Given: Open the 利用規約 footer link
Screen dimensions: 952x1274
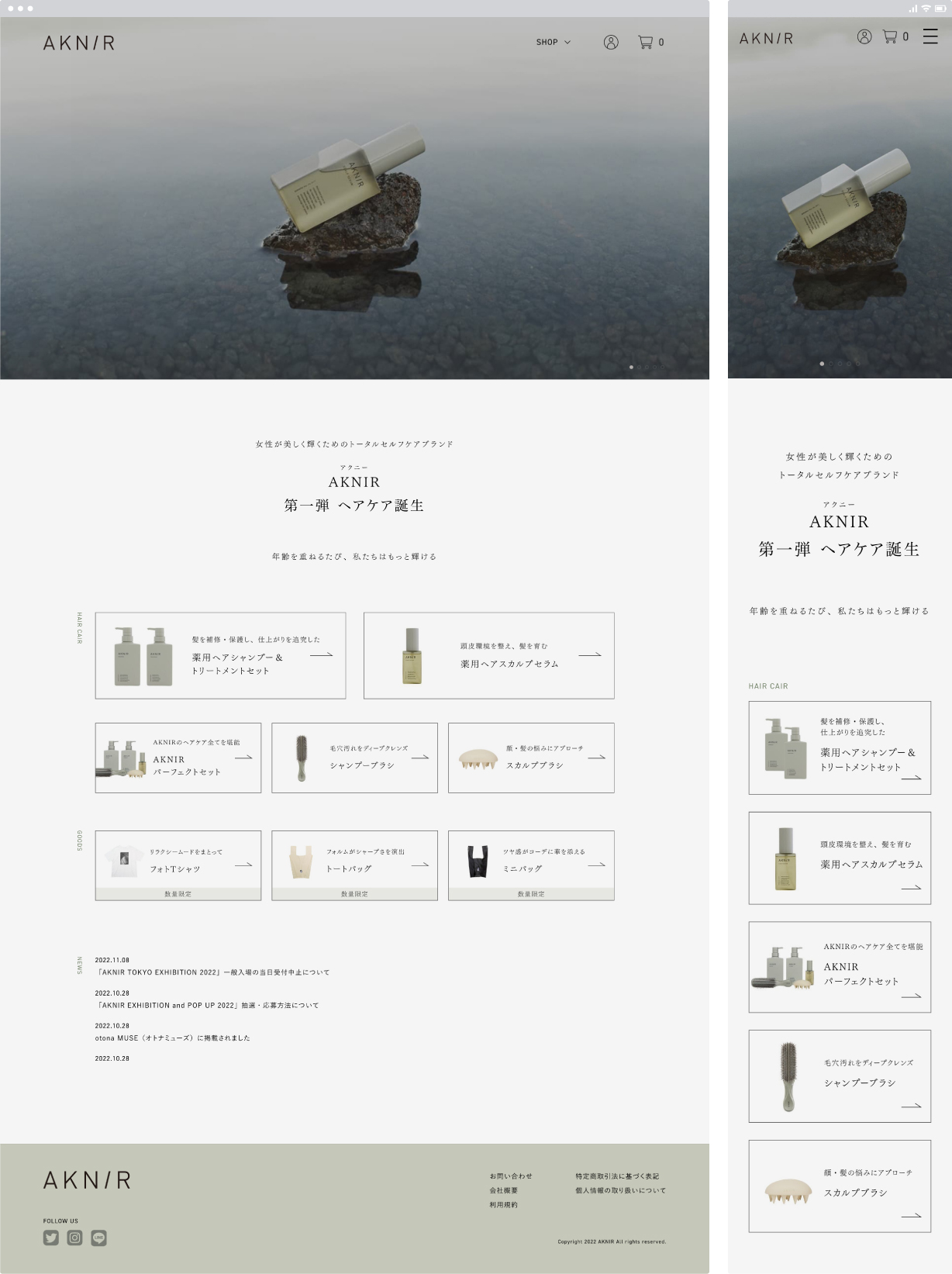Looking at the screenshot, I should pyautogui.click(x=504, y=1205).
